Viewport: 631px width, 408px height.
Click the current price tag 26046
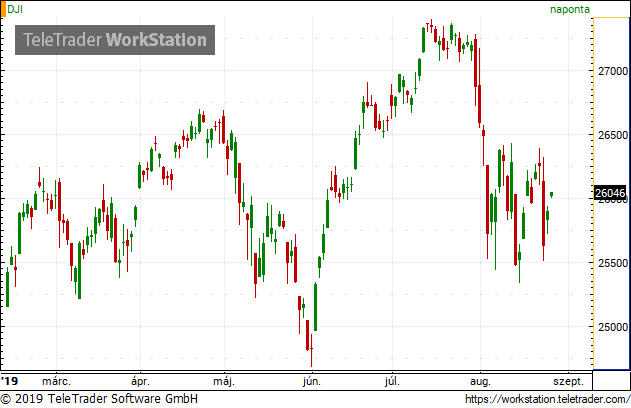pyautogui.click(x=610, y=194)
